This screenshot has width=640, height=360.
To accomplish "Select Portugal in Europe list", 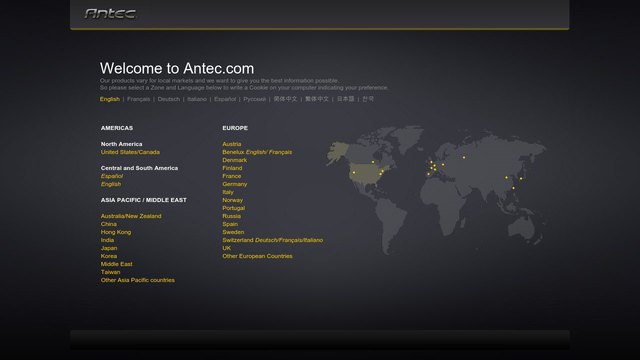I will pos(233,208).
